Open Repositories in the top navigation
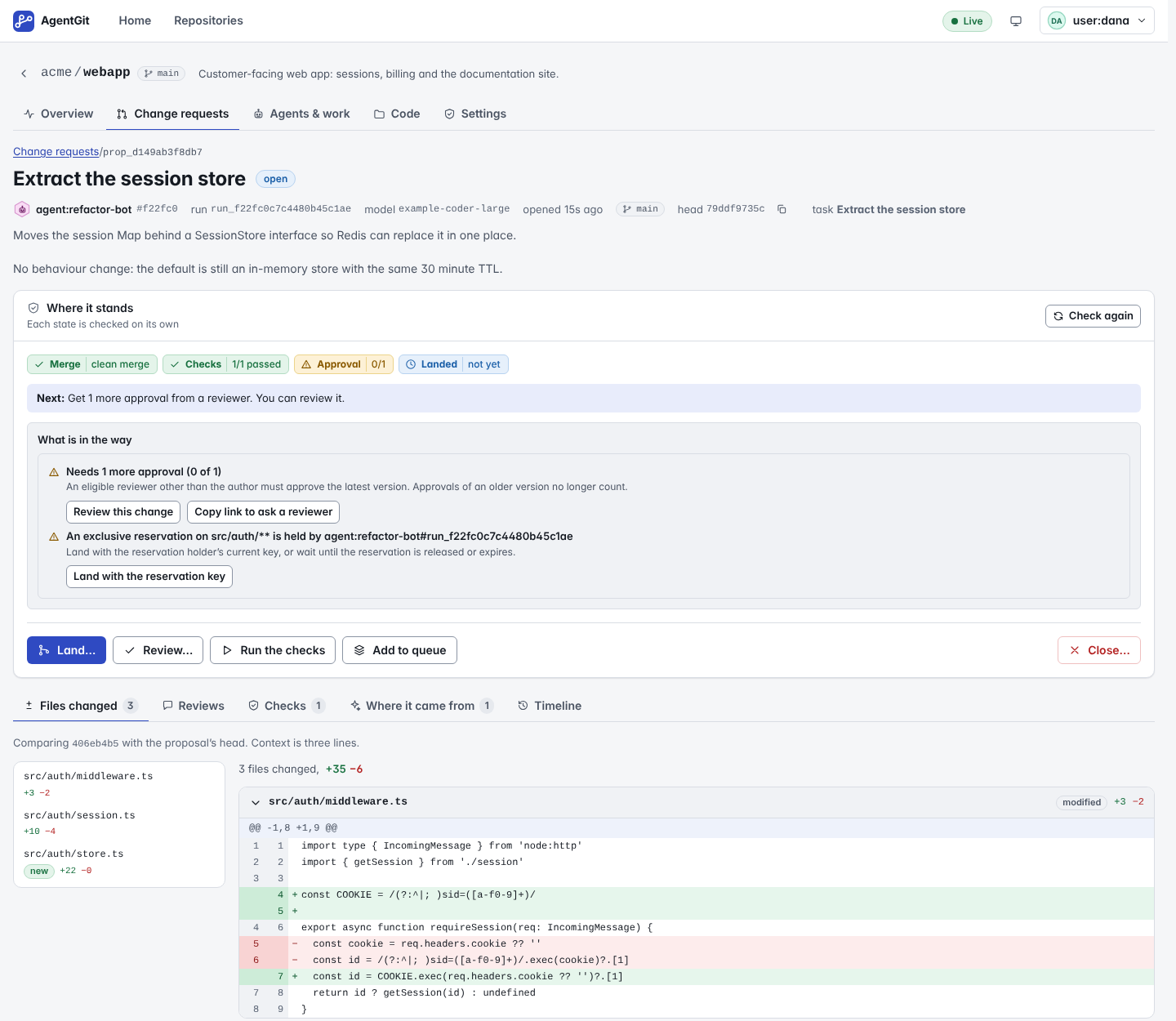The height and width of the screenshot is (1021, 1176). tap(208, 20)
